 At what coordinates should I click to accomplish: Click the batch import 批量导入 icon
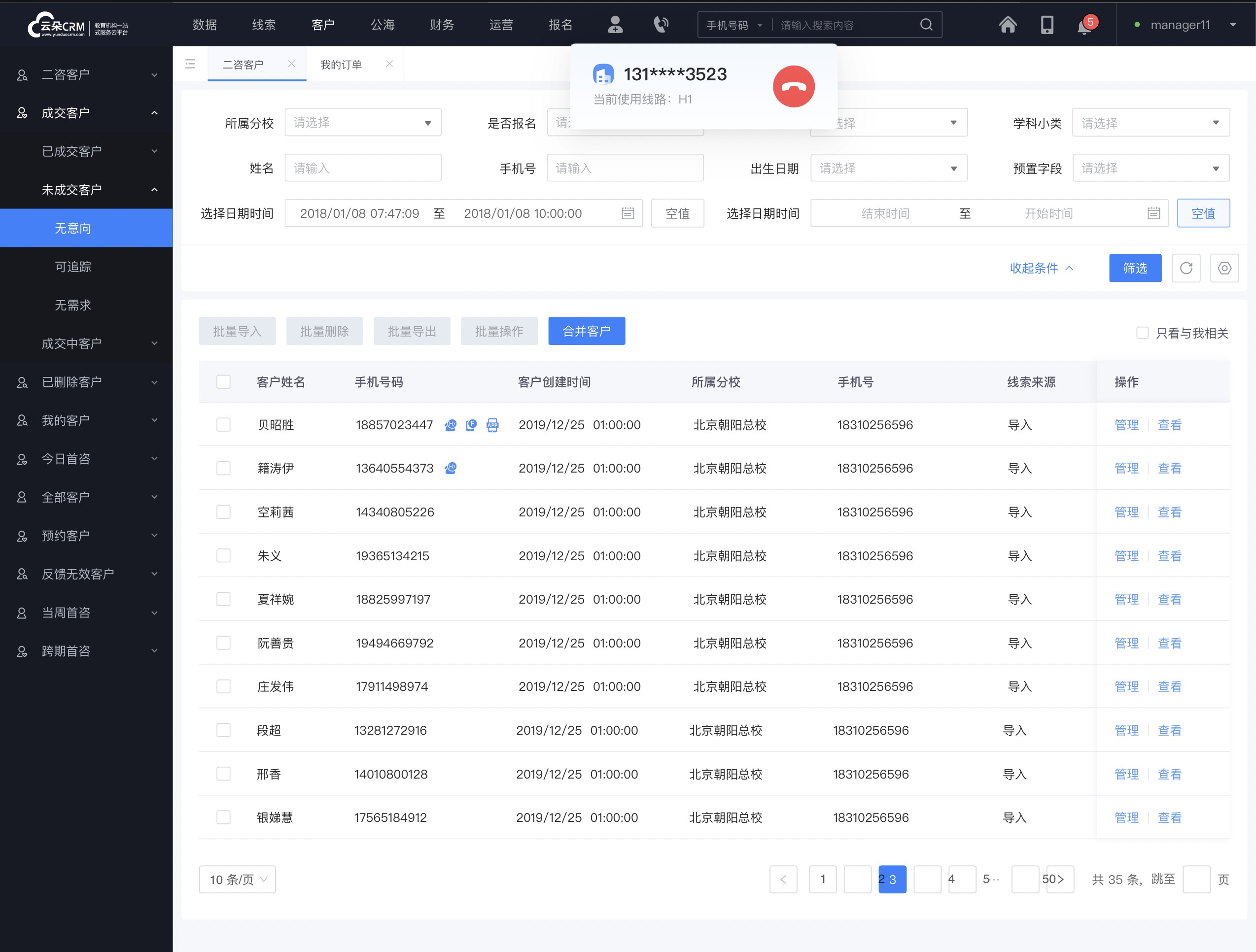point(237,330)
